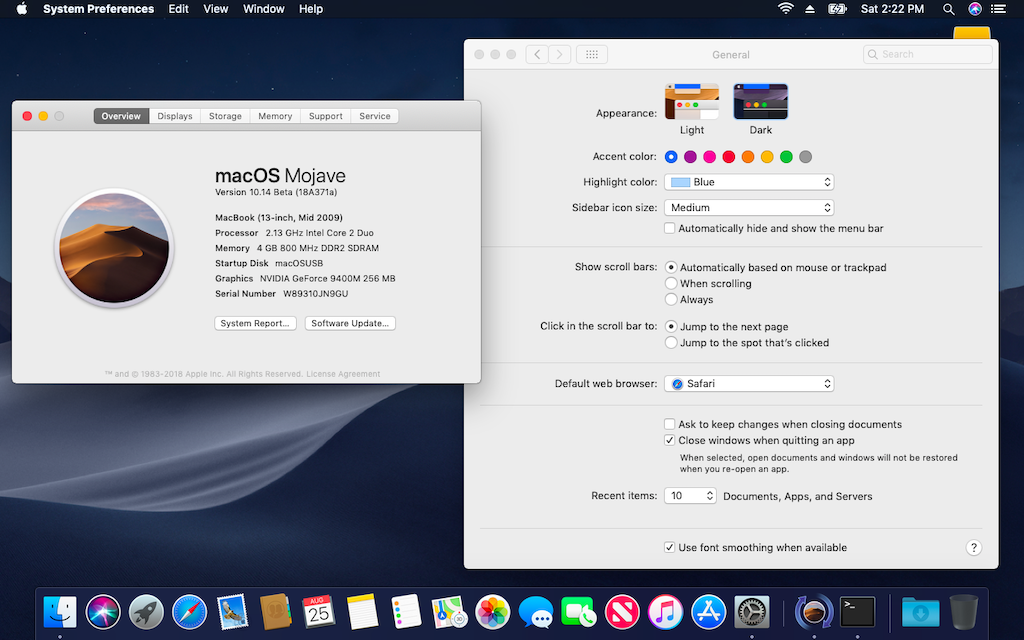Open Mail stamp icon in Dock
The height and width of the screenshot is (640, 1024).
tap(232, 612)
